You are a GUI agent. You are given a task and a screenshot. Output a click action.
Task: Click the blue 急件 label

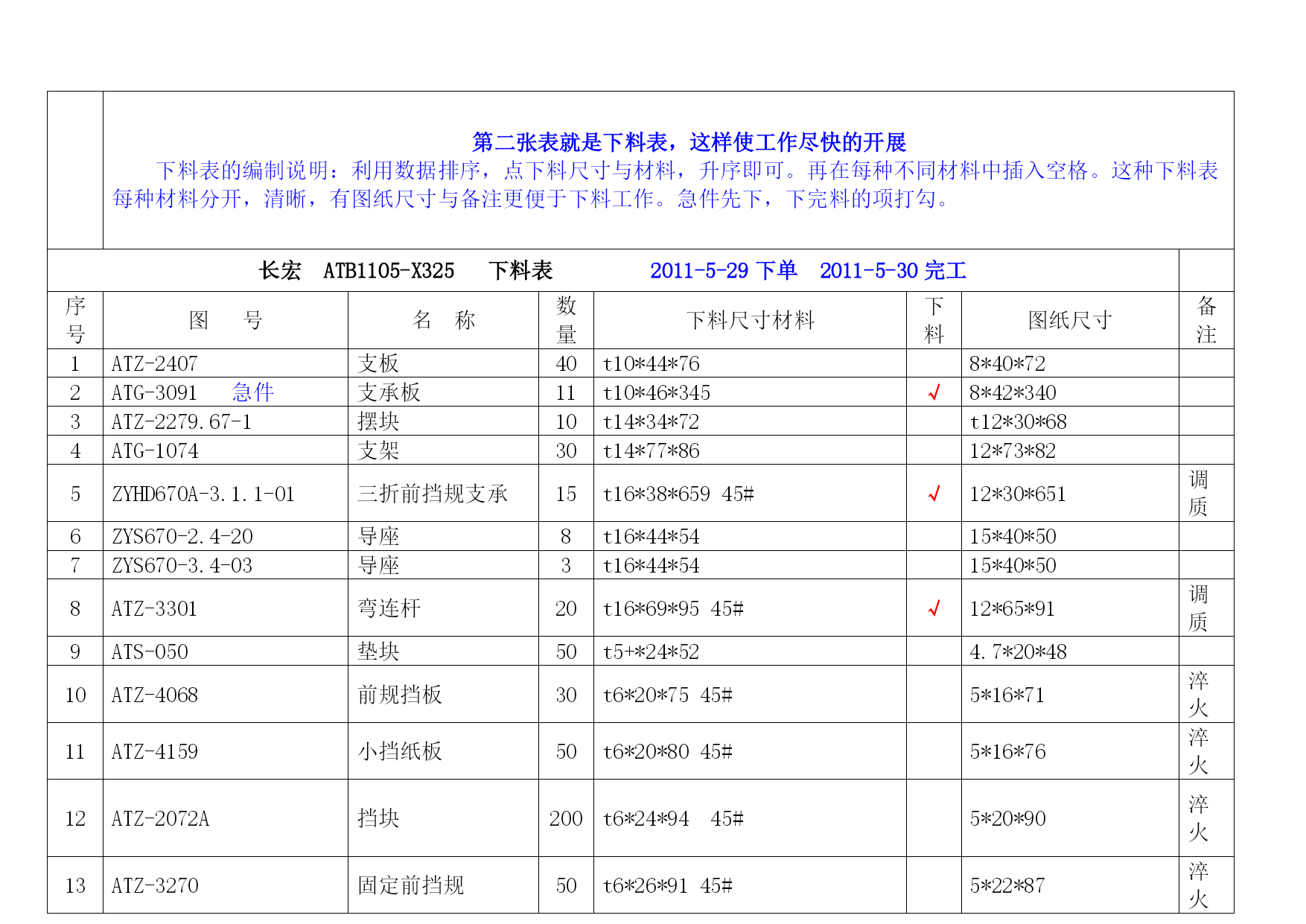pyautogui.click(x=253, y=392)
